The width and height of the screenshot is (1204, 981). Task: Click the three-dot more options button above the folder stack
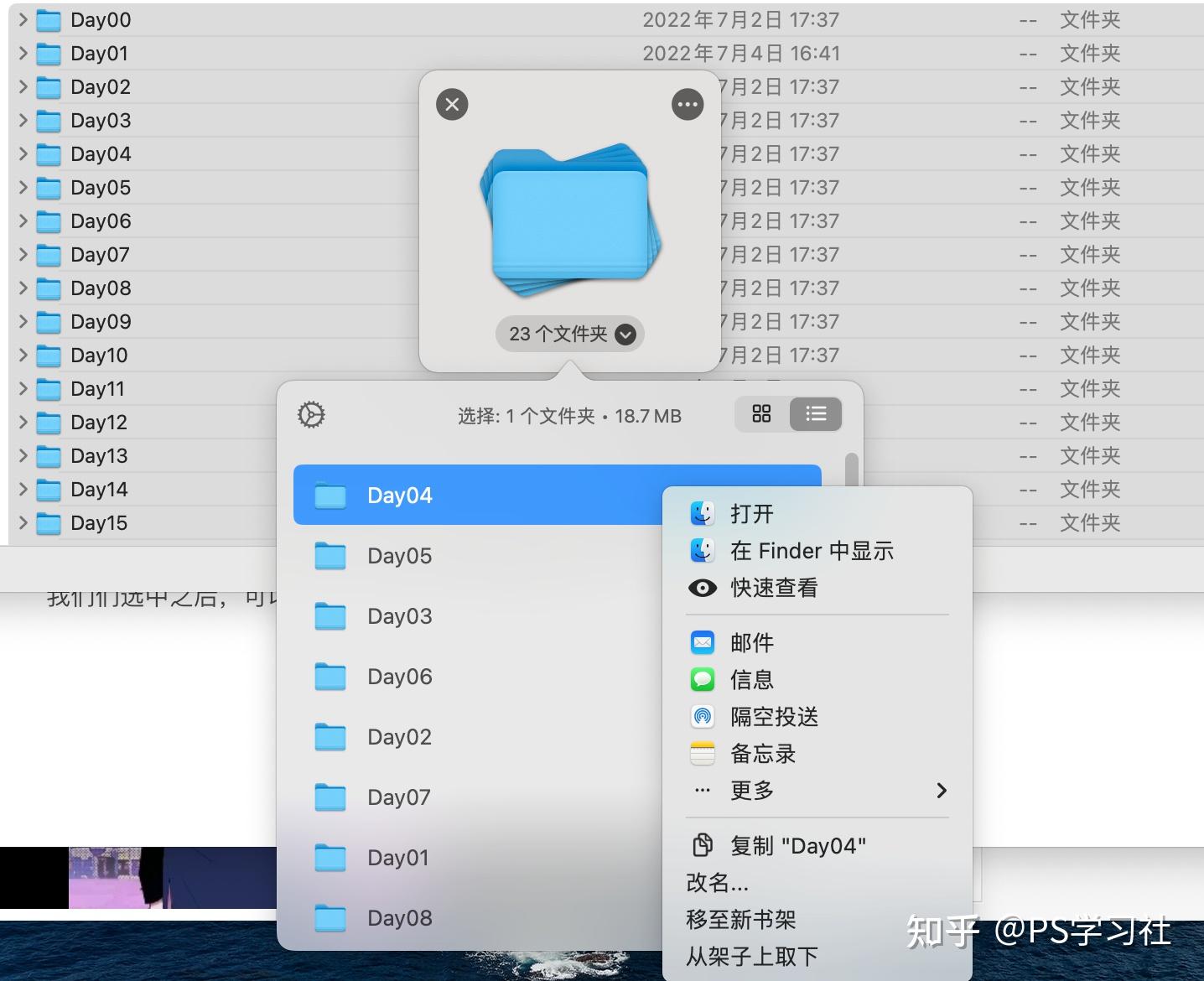click(x=688, y=105)
